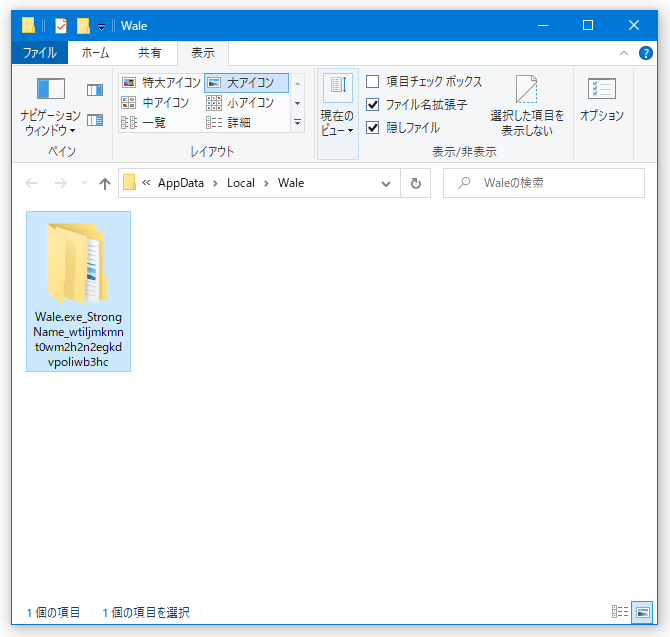Open 現在のビュー dropdown

coord(338,114)
